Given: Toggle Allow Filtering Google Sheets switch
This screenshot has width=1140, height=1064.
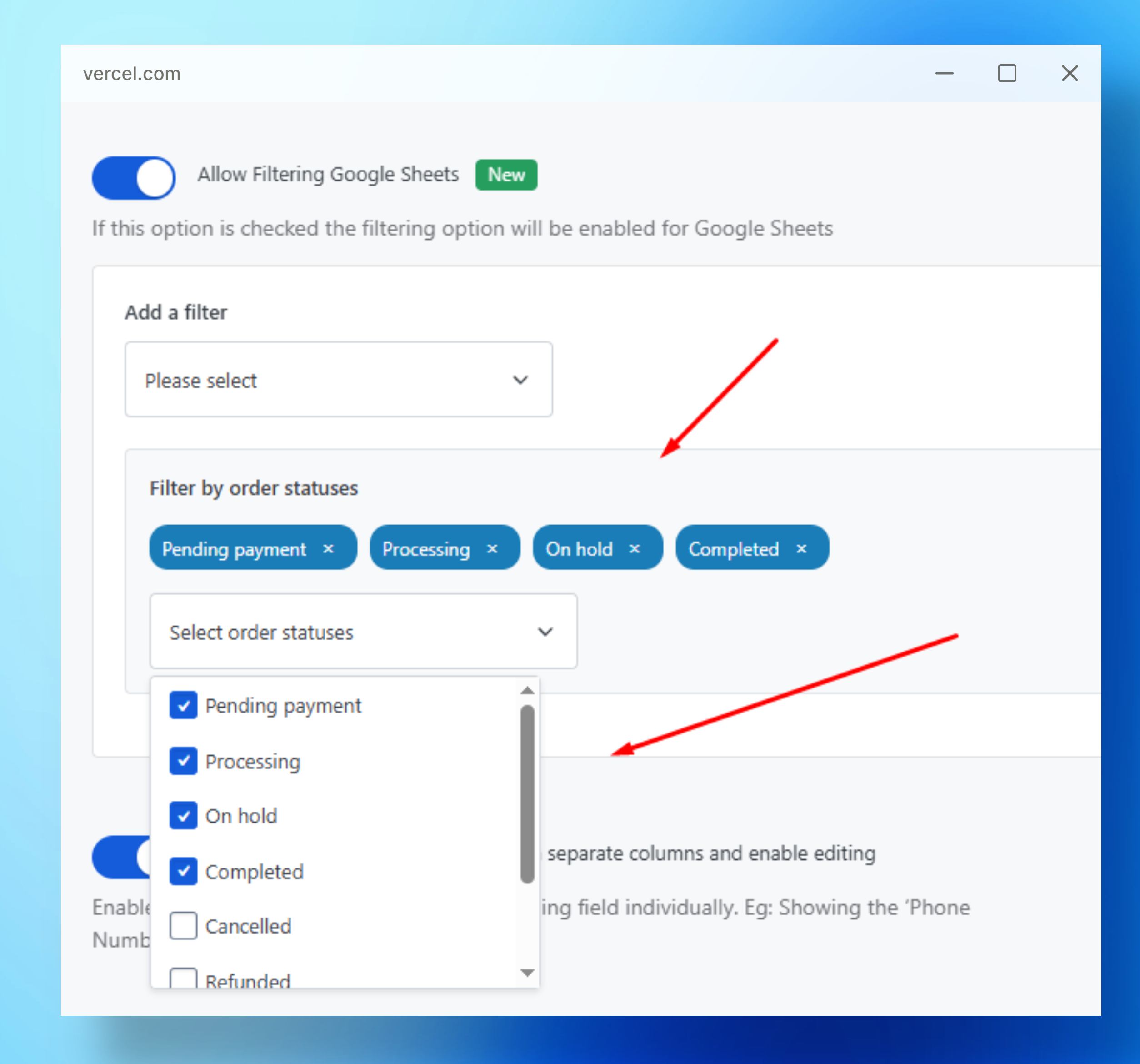Looking at the screenshot, I should pyautogui.click(x=134, y=178).
